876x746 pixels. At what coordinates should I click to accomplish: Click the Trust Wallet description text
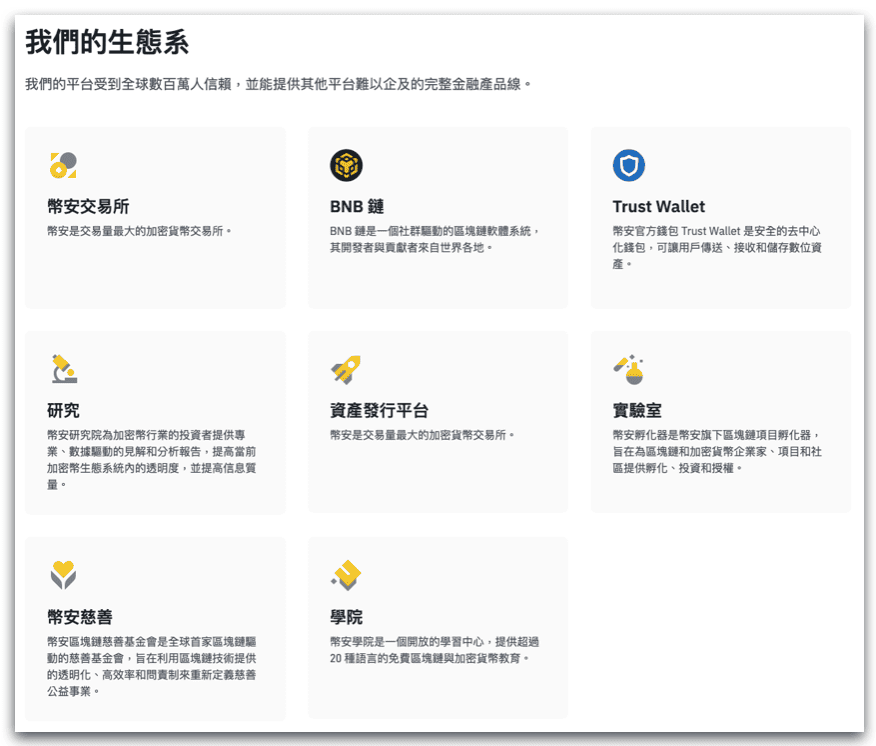coord(716,247)
